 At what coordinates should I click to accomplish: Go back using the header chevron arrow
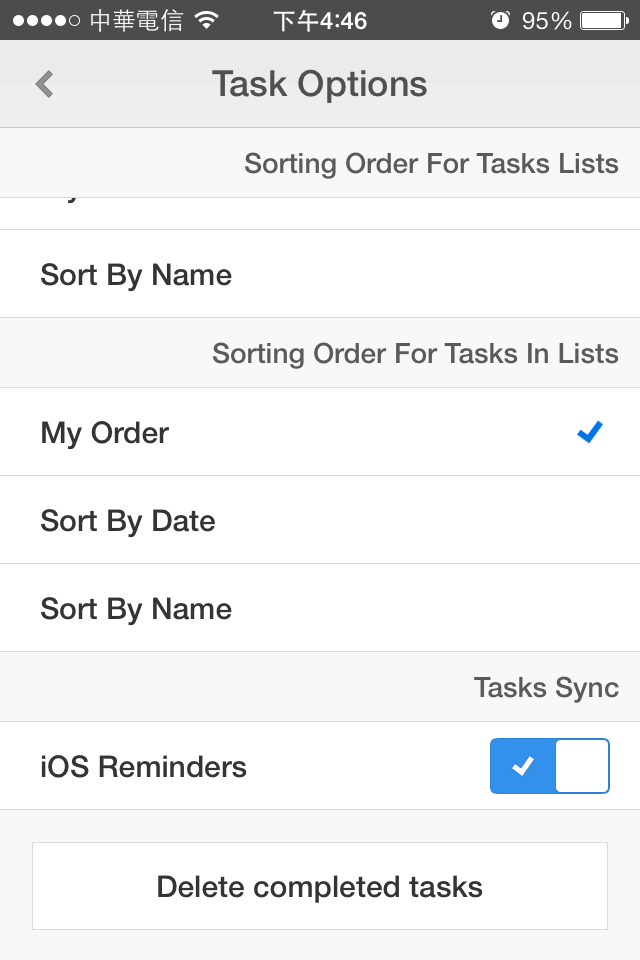44,84
